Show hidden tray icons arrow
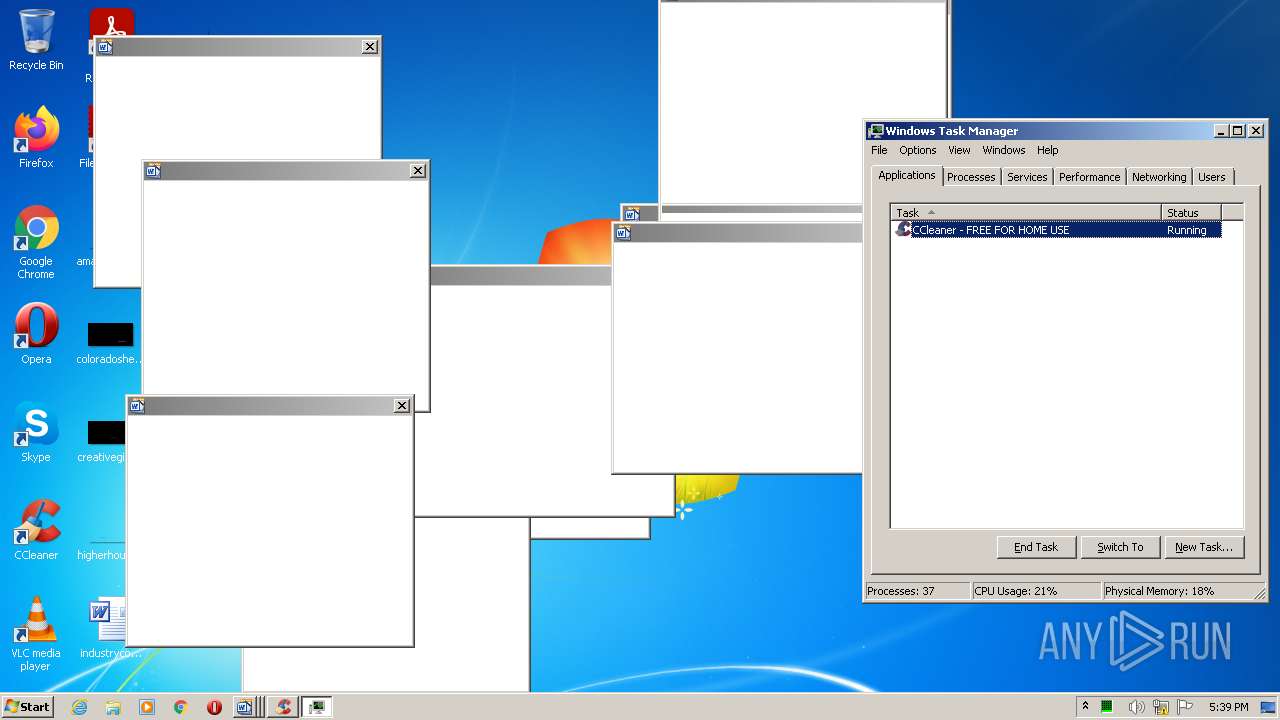The width and height of the screenshot is (1280, 720). (1085, 707)
